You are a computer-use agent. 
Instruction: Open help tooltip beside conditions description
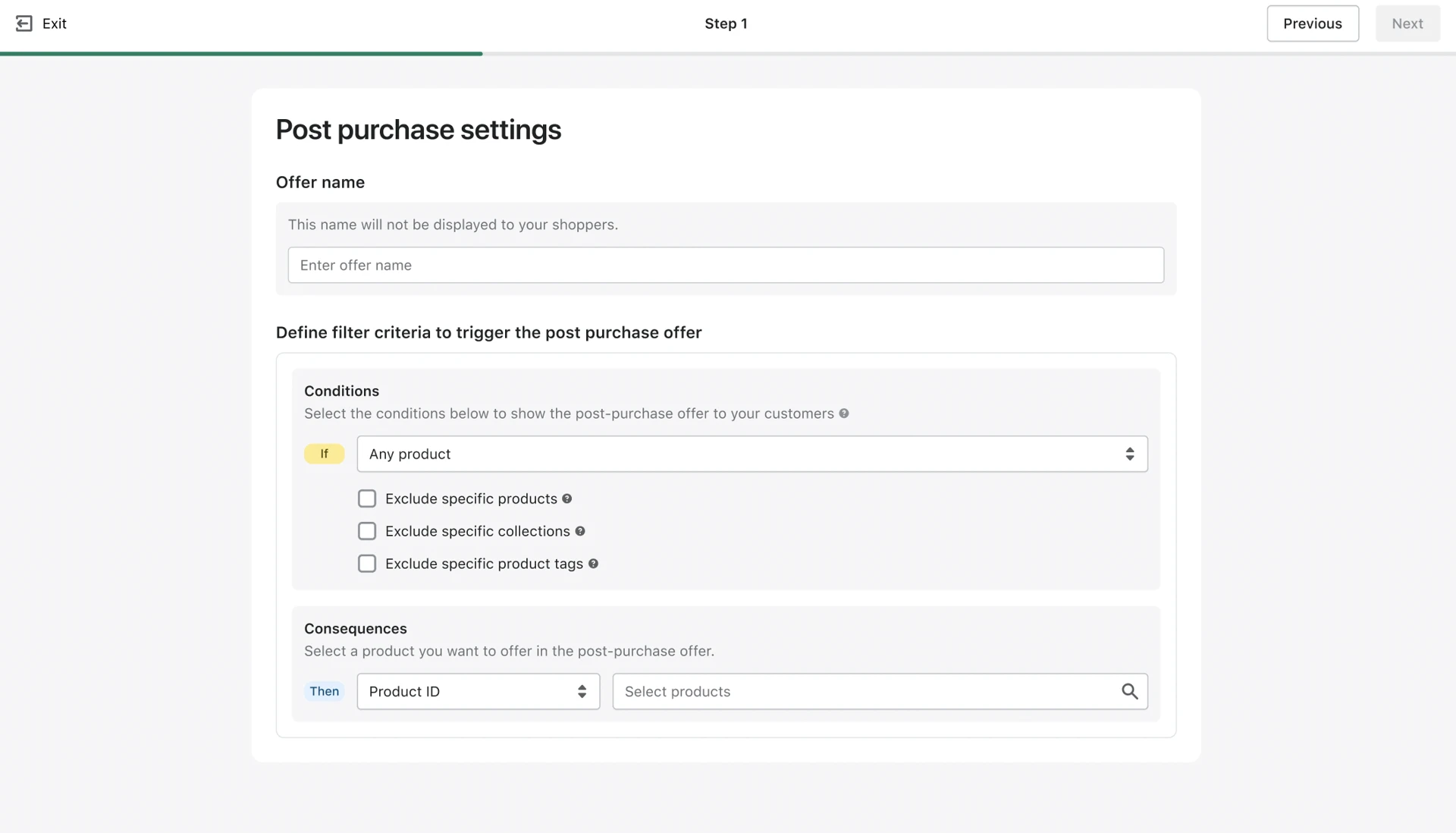tap(844, 413)
